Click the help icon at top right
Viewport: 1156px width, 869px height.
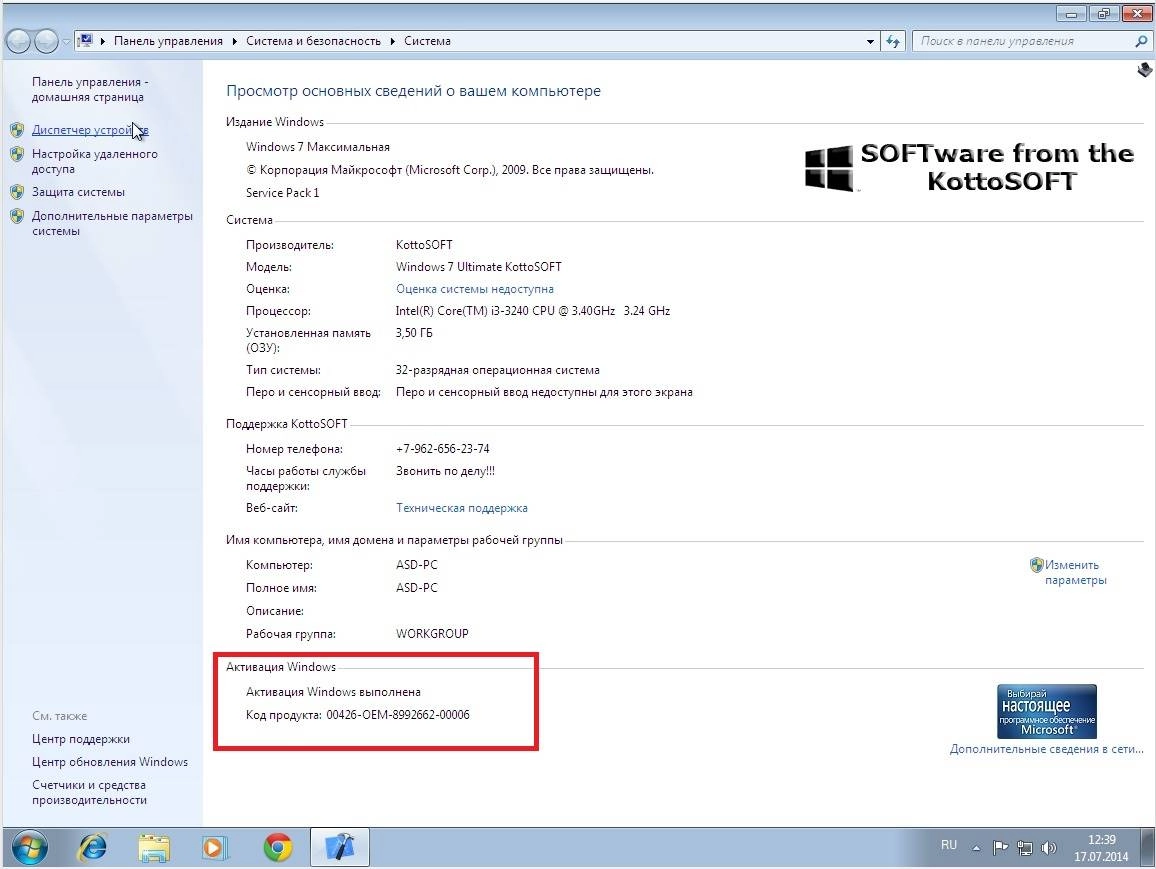tap(1145, 70)
